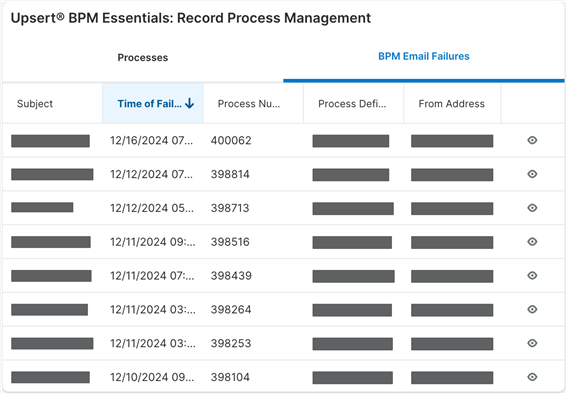This screenshot has height=394, width=567.
Task: Select process number 398814 cell
Action: click(230, 174)
